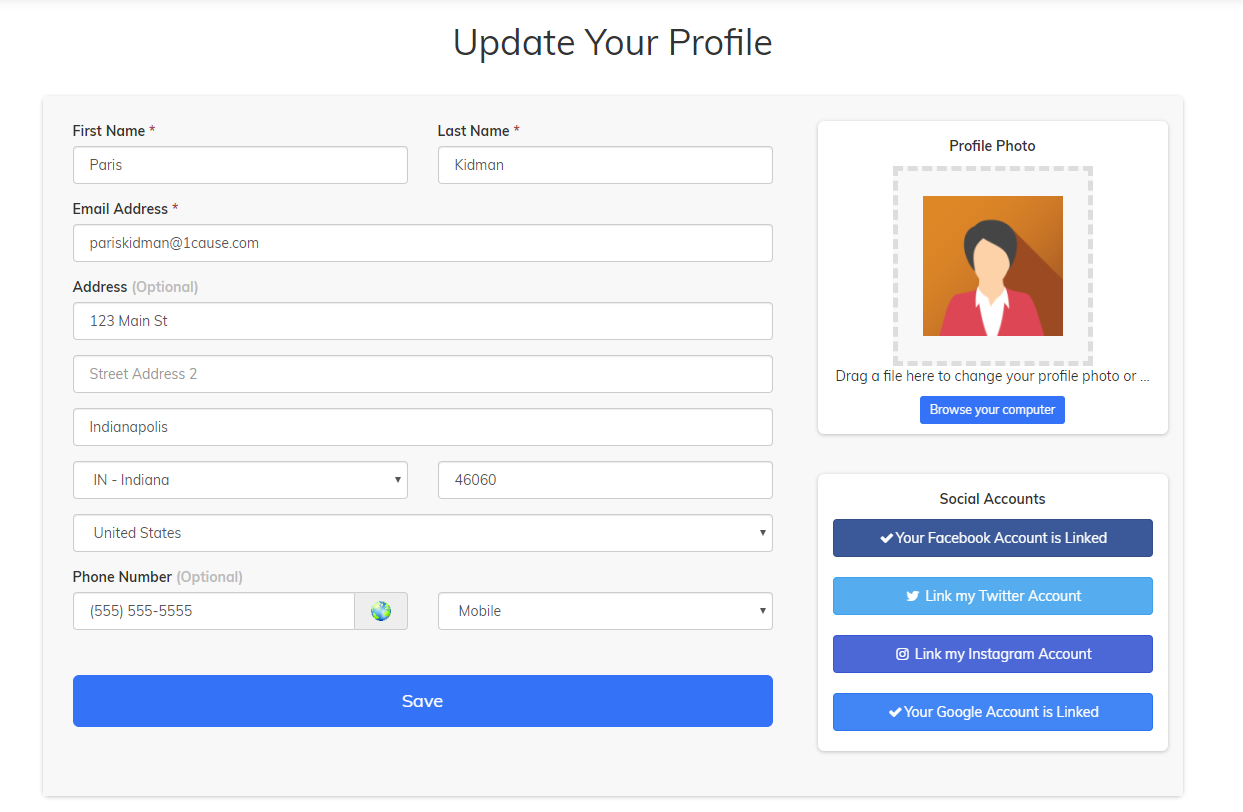The height and width of the screenshot is (812, 1243).
Task: Click Link my Twitter Account button
Action: click(993, 596)
